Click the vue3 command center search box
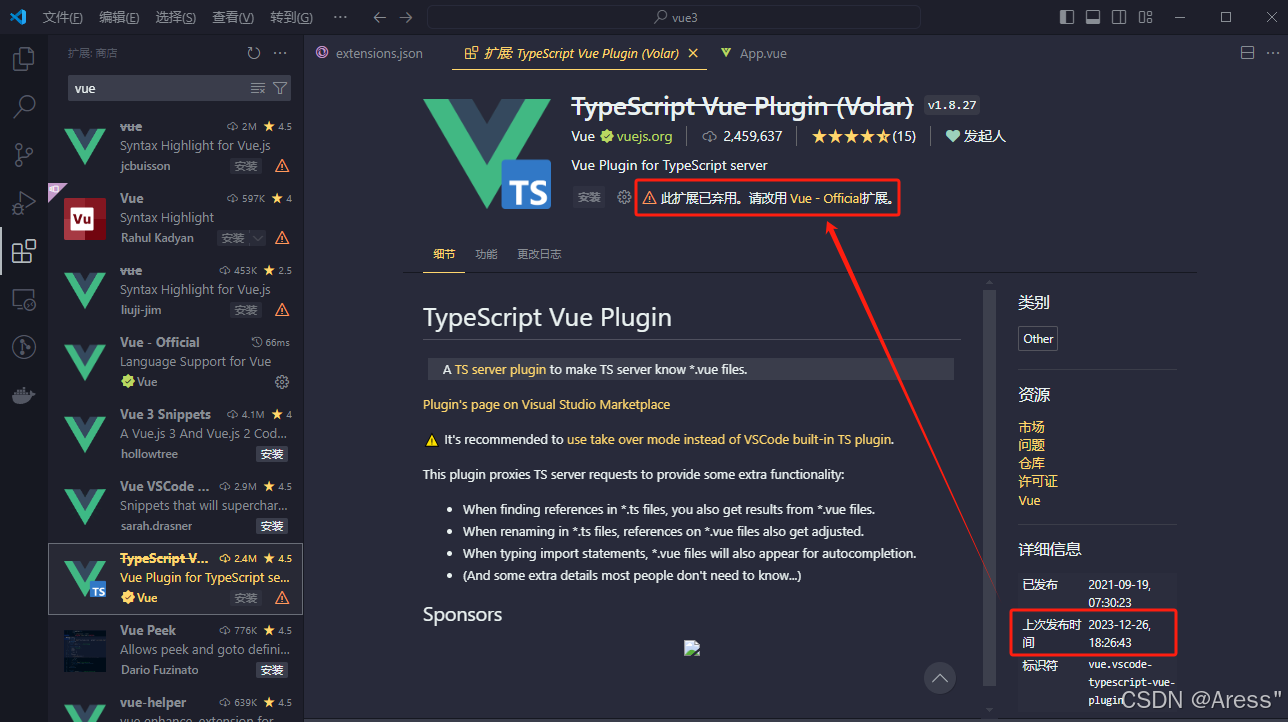Viewport: 1288px width, 722px height. [x=674, y=17]
